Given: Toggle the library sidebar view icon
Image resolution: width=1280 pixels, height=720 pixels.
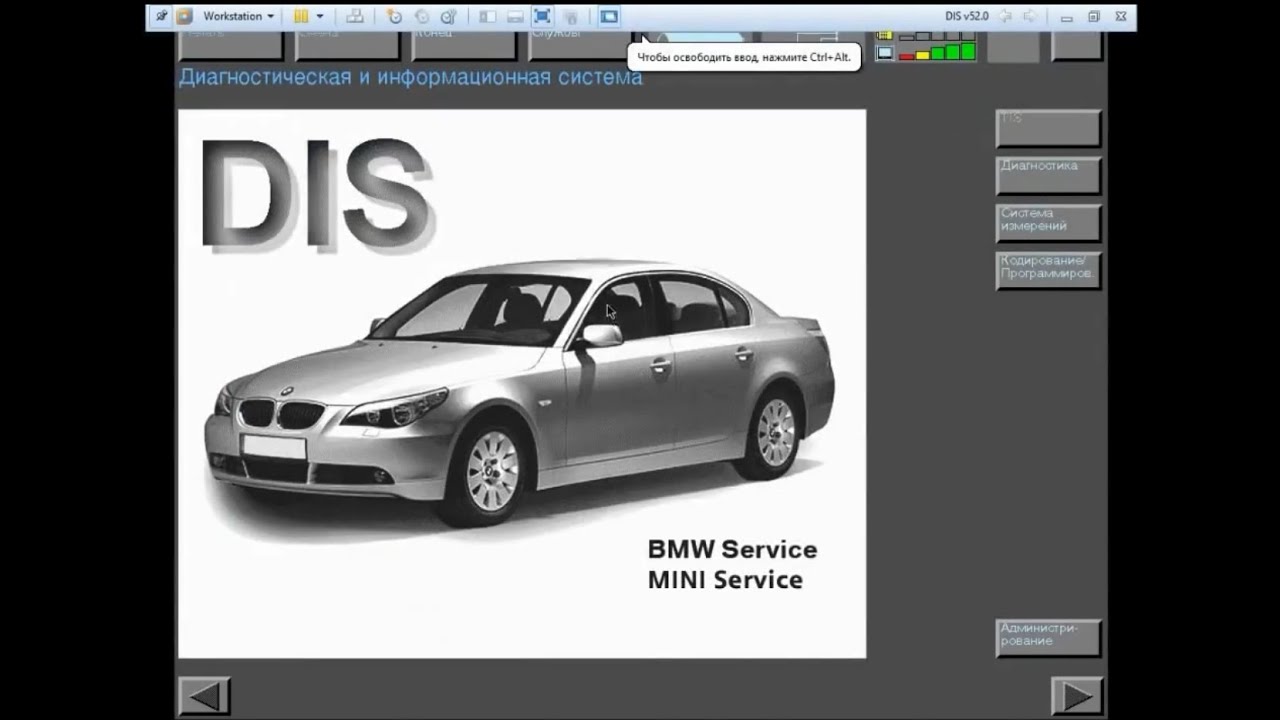Looking at the screenshot, I should [487, 16].
